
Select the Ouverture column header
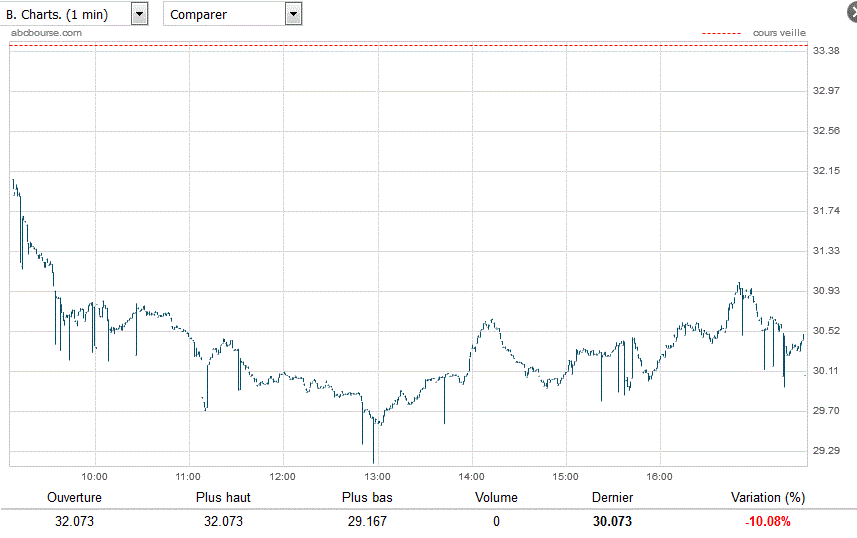[x=74, y=498]
